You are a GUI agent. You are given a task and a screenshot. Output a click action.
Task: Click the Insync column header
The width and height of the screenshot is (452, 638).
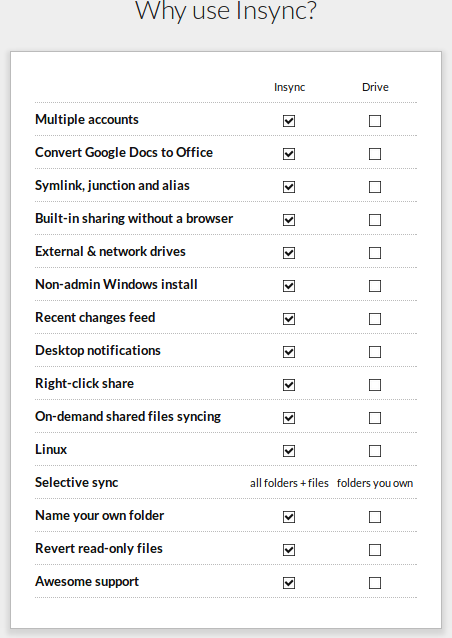click(x=289, y=87)
